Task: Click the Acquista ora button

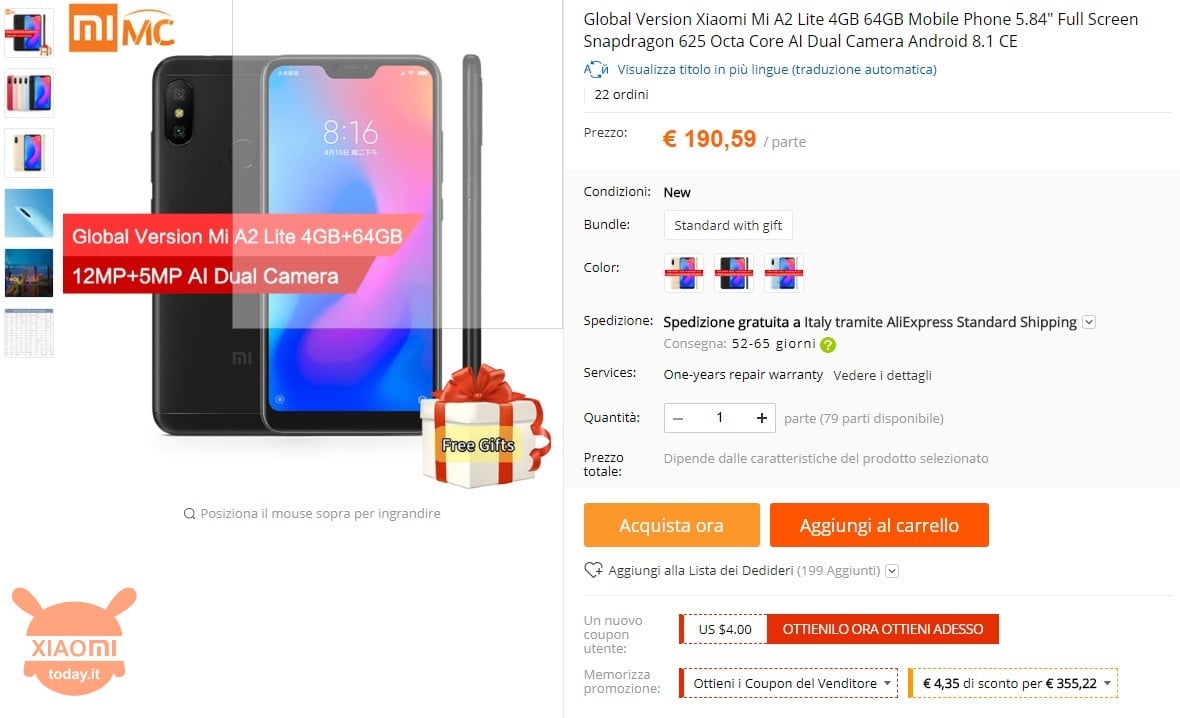Action: [671, 525]
